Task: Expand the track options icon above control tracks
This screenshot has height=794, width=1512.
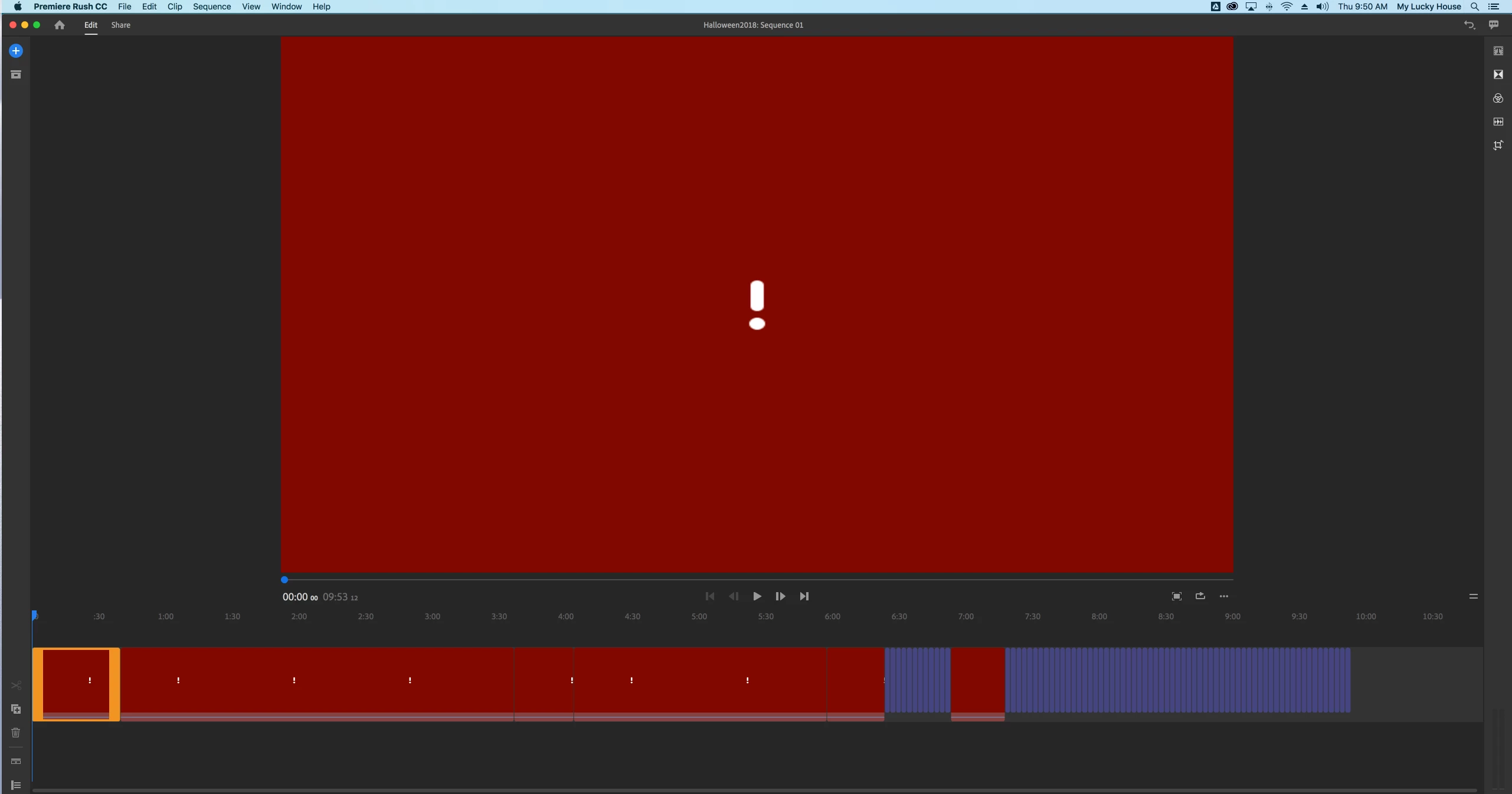Action: [16, 762]
